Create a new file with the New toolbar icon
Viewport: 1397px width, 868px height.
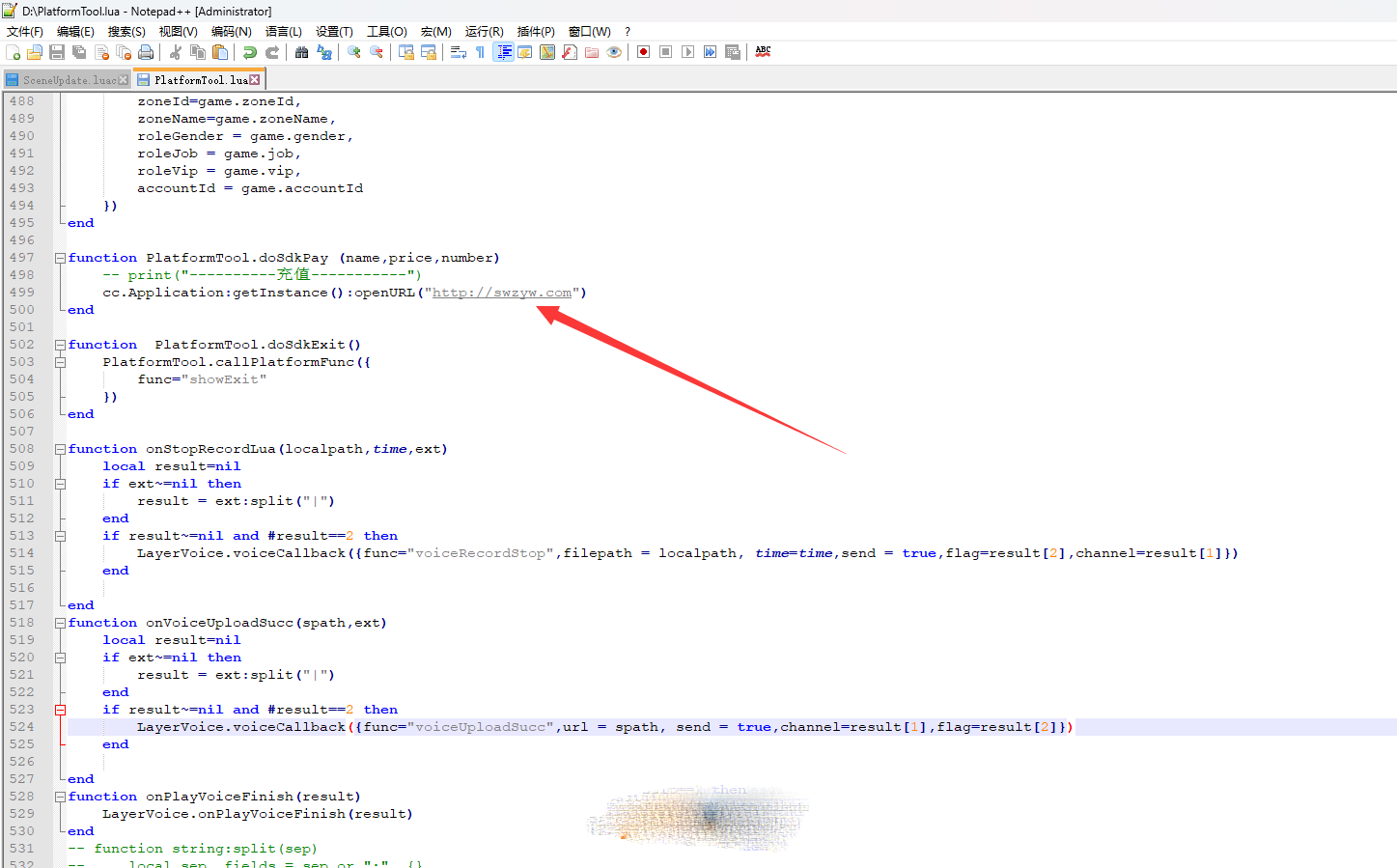tap(13, 52)
